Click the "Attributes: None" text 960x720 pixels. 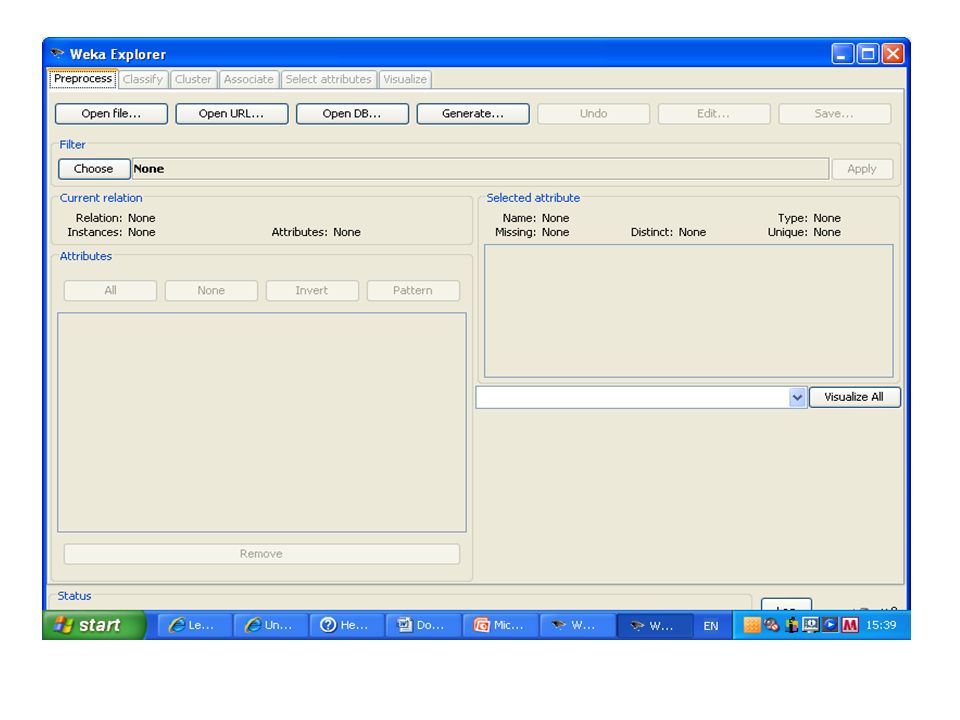[316, 232]
